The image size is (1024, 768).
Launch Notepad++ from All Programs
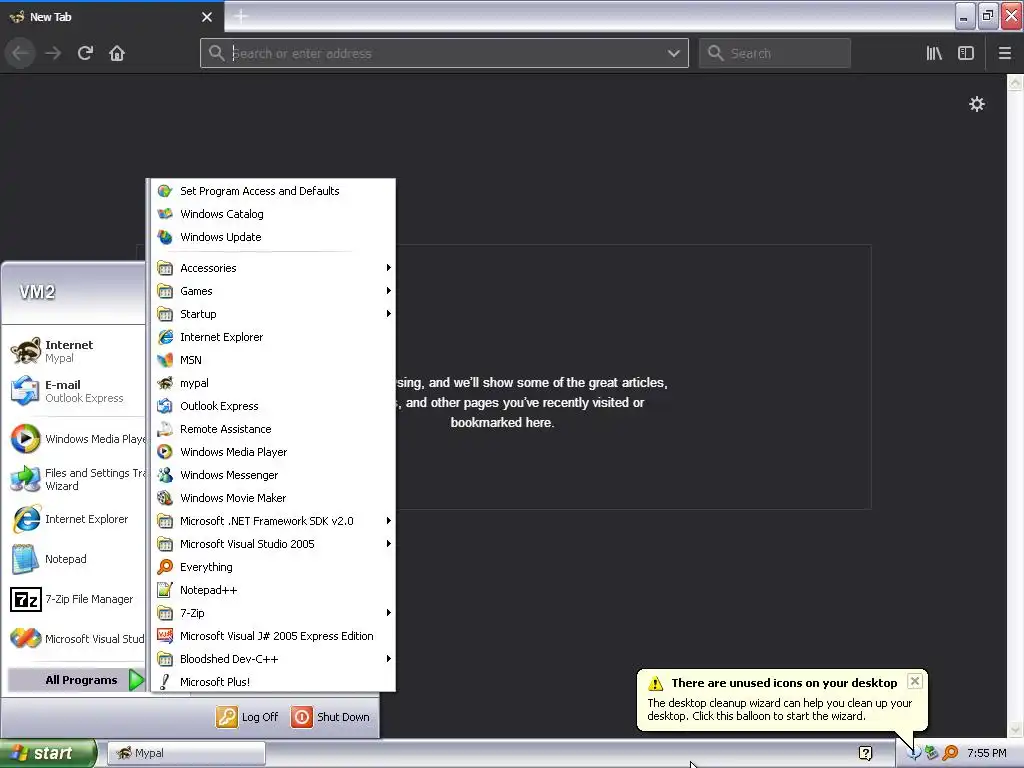pos(273,590)
